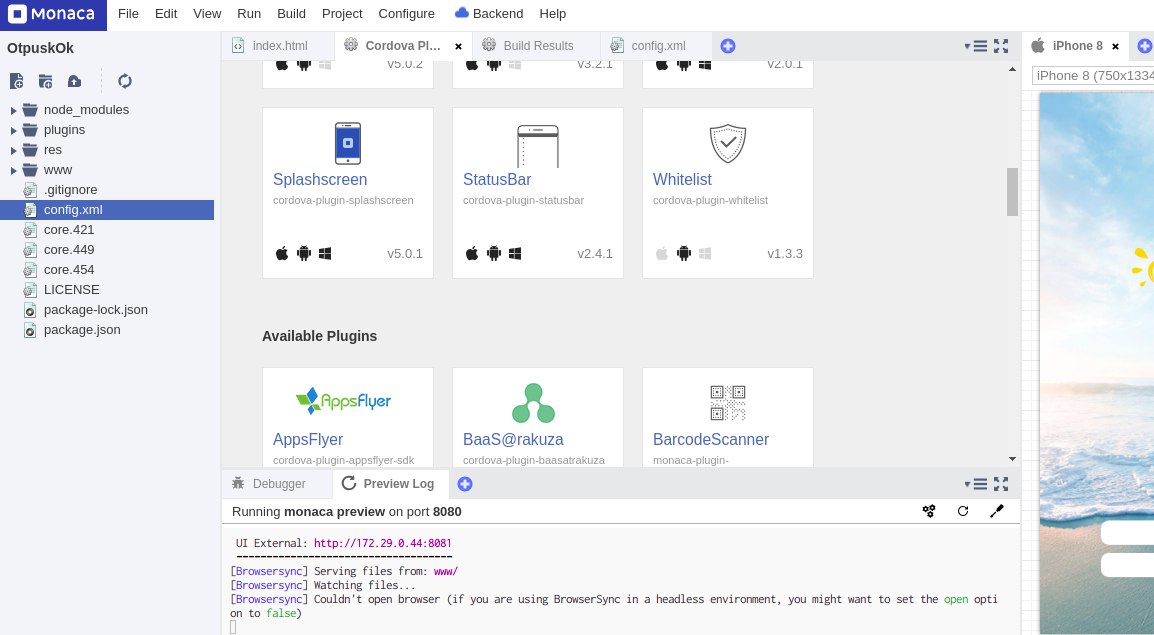Viewport: 1154px width, 635px height.
Task: Open the AppsFlyer plugin link
Action: click(308, 439)
